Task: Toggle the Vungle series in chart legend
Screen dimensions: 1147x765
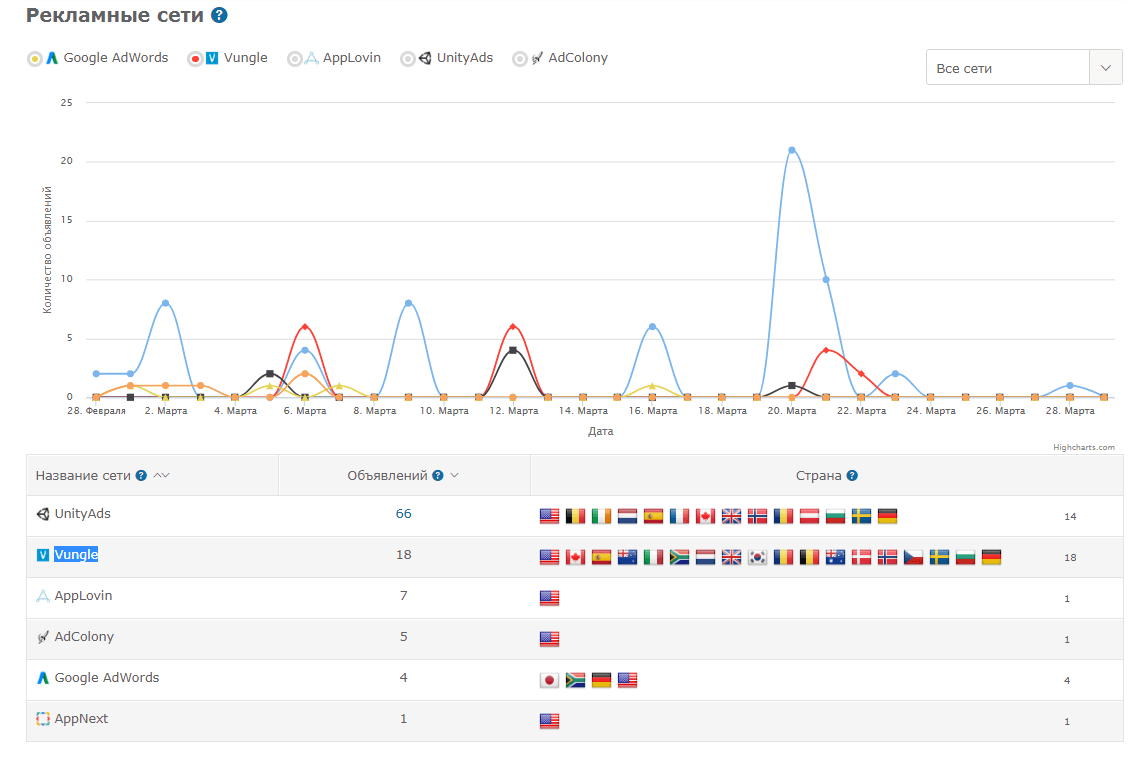Action: tap(196, 59)
